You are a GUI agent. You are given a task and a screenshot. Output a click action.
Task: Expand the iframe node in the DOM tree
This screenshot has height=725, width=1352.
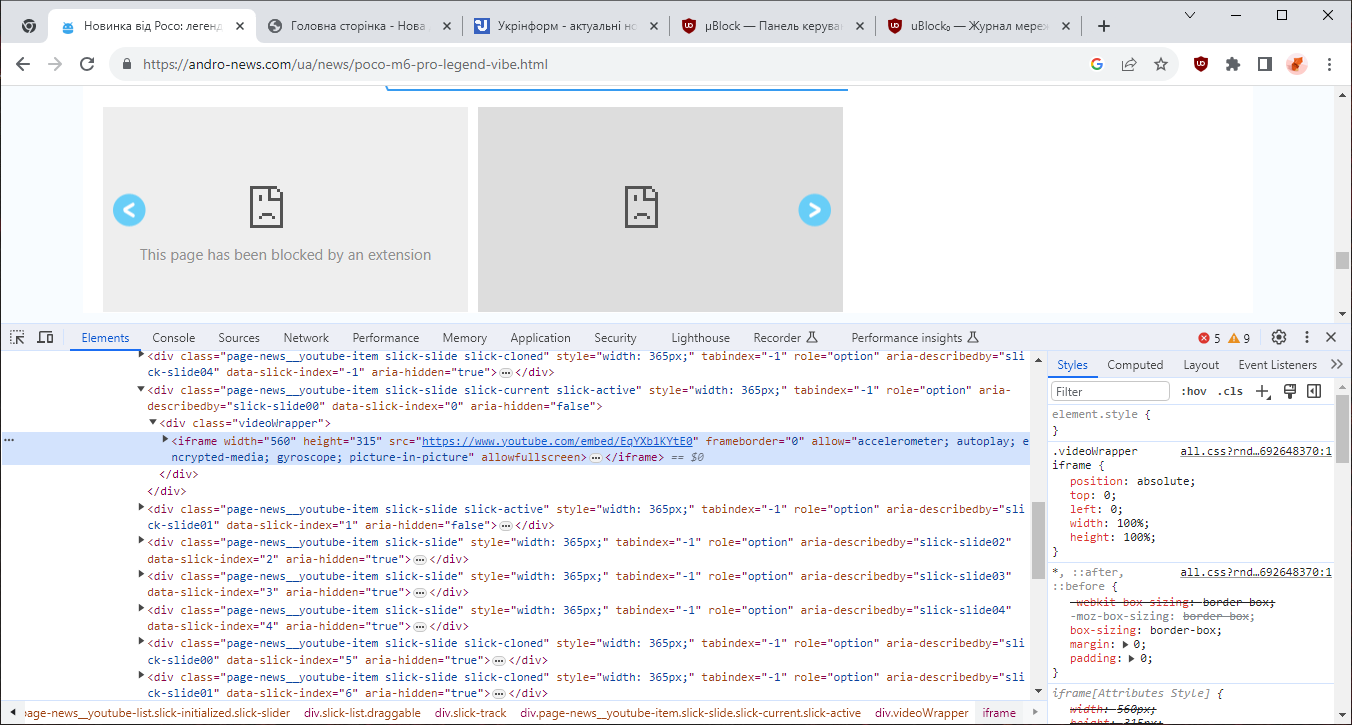click(166, 440)
